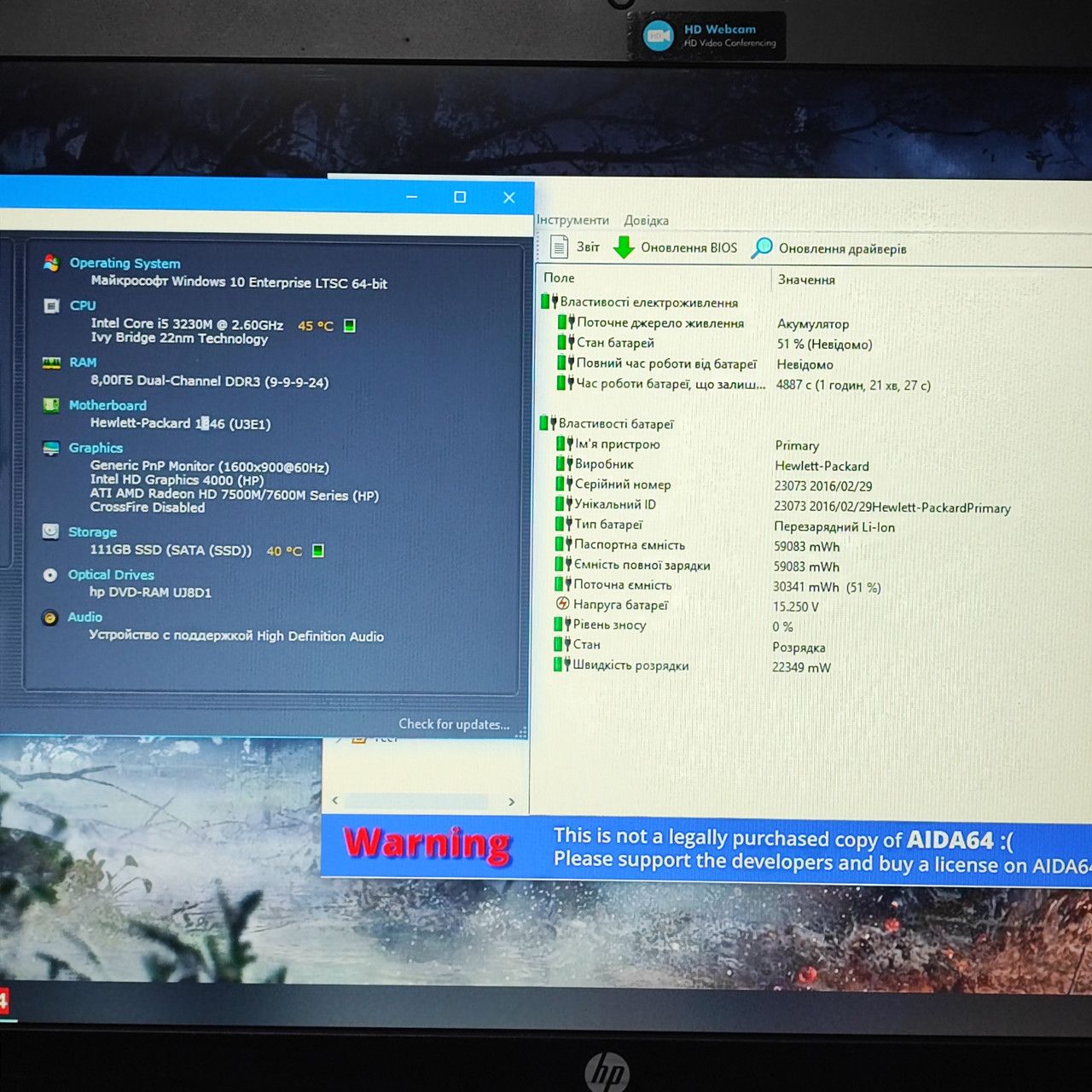This screenshot has height=1092, width=1092.
Task: Open the Audio section link
Action: pyautogui.click(x=84, y=617)
